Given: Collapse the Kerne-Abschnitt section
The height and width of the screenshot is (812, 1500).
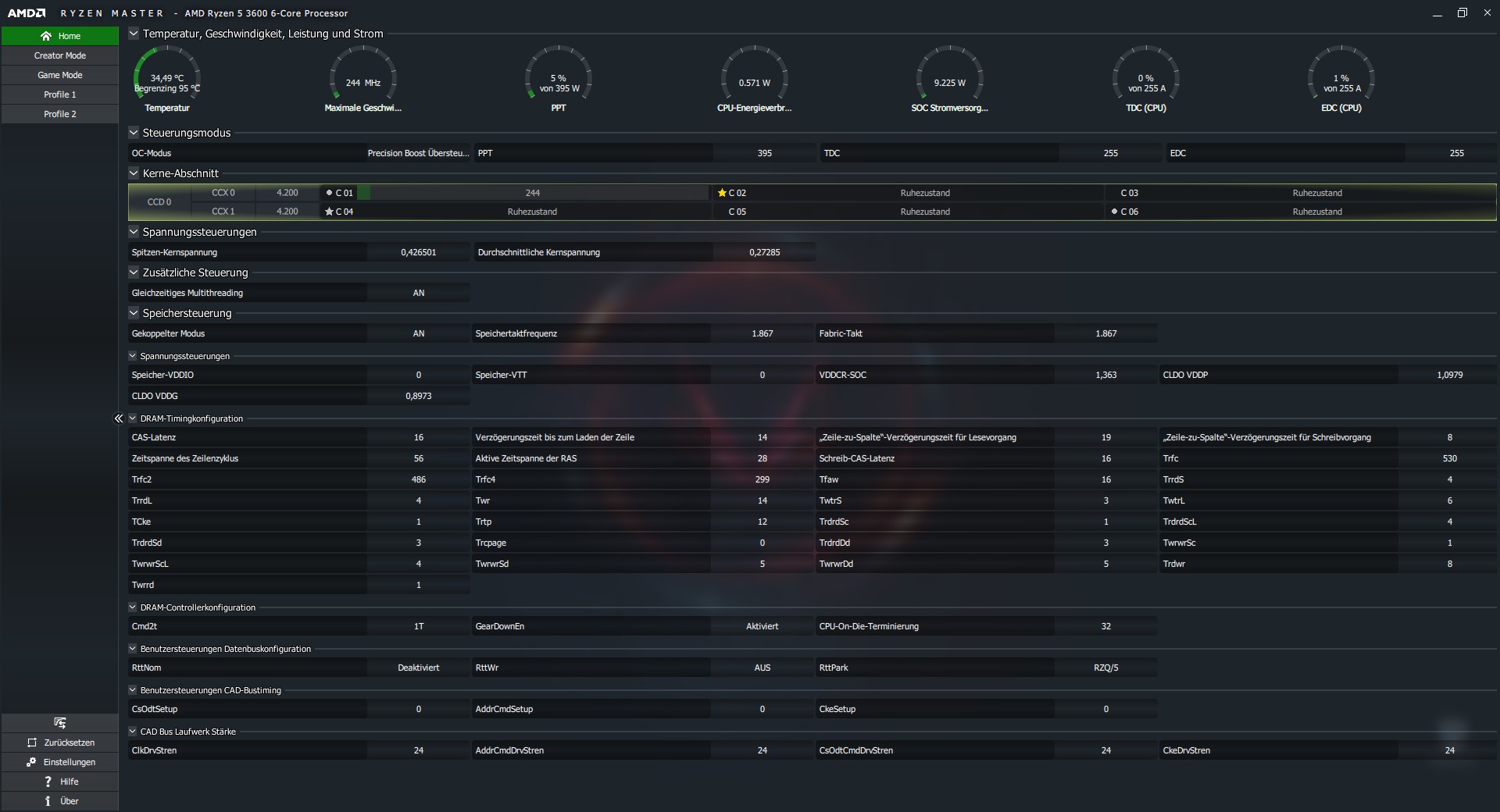Looking at the screenshot, I should [x=134, y=173].
